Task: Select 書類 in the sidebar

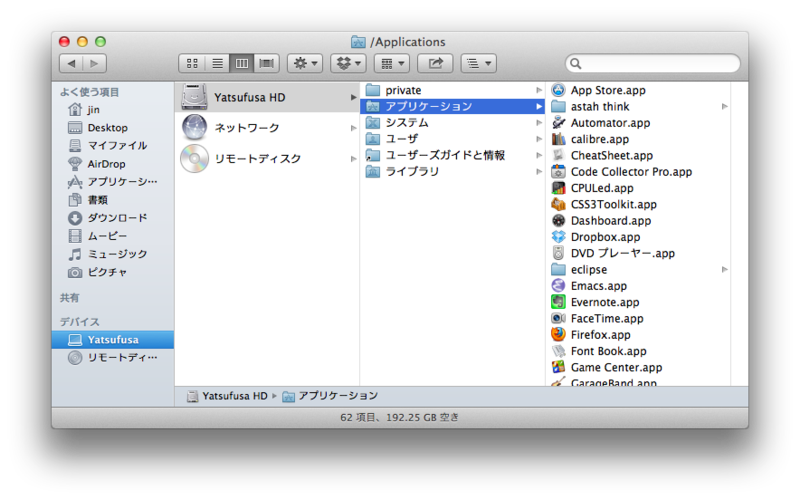Action: point(113,199)
